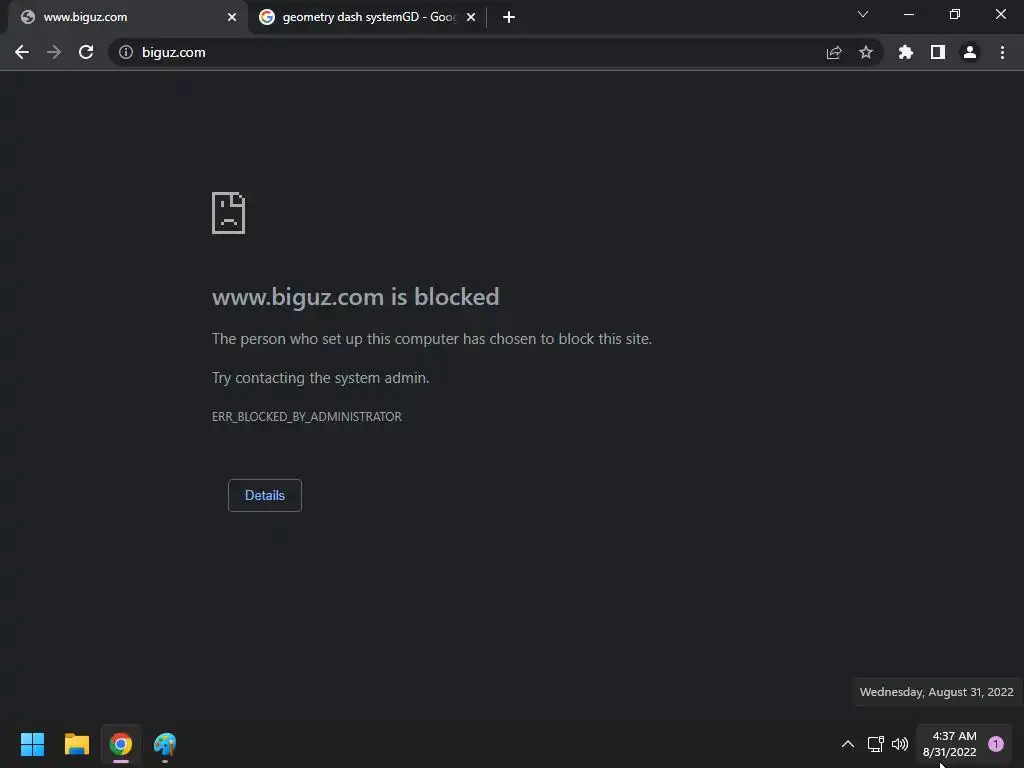Open the clock showing 4:37 AM
Viewport: 1024px width, 768px height.
(x=950, y=744)
